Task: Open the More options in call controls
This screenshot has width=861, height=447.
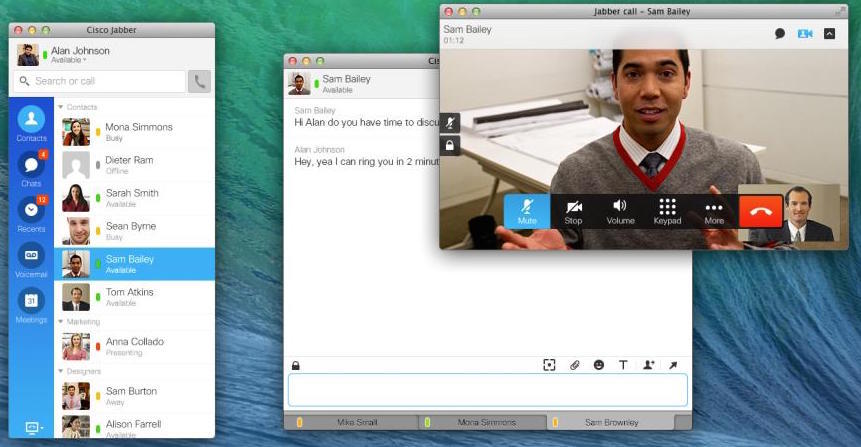Action: [x=714, y=211]
